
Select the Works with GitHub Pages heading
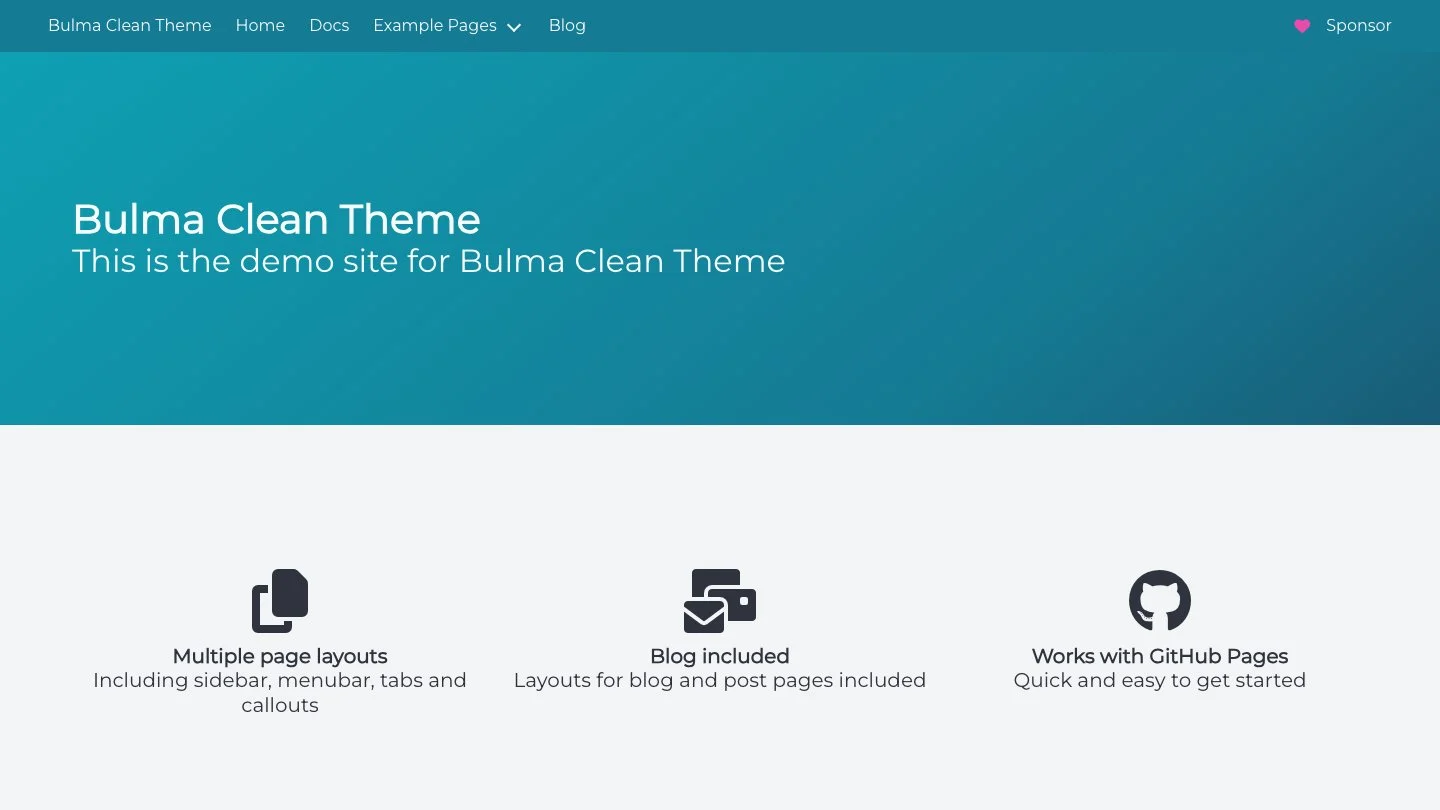[x=1160, y=656]
